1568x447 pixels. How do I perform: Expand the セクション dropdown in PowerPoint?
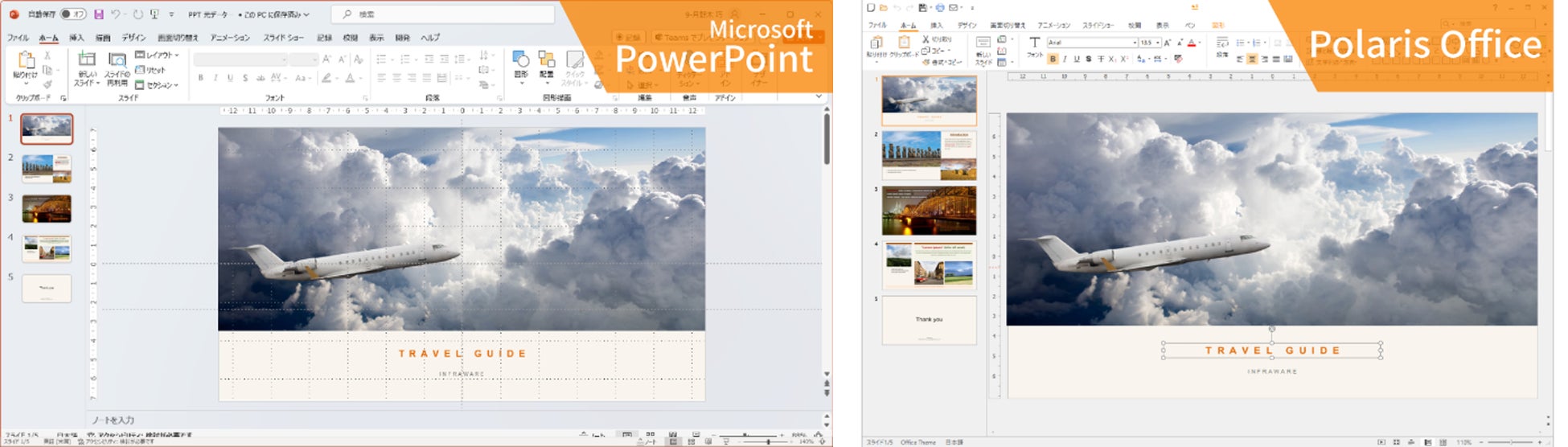click(157, 84)
